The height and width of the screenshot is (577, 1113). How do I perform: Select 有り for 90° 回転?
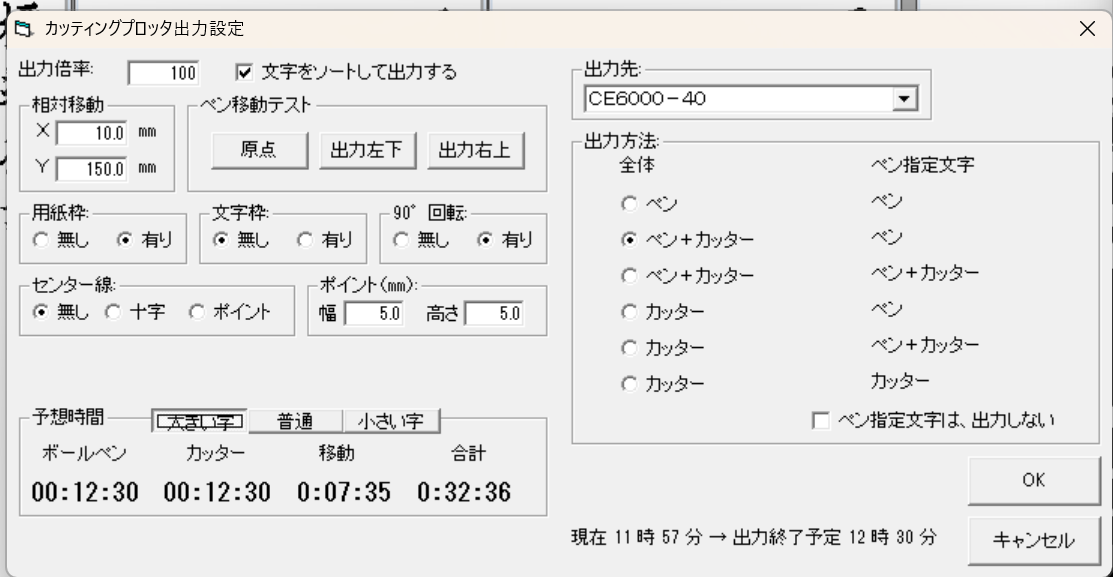485,240
